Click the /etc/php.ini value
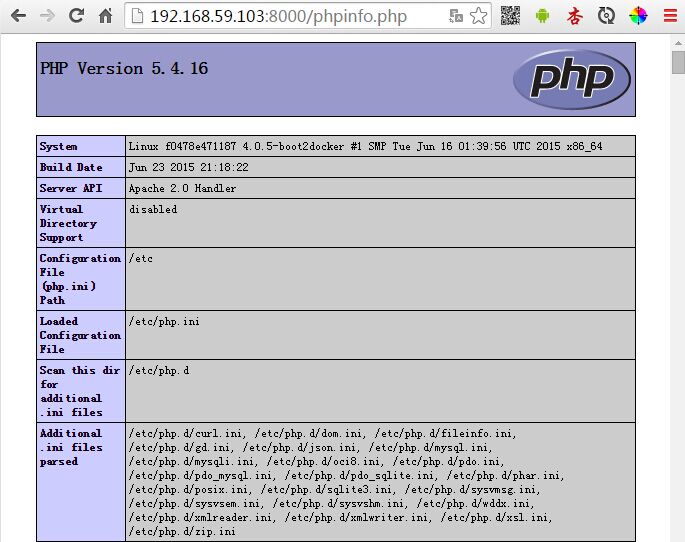The image size is (685, 542). (164, 321)
